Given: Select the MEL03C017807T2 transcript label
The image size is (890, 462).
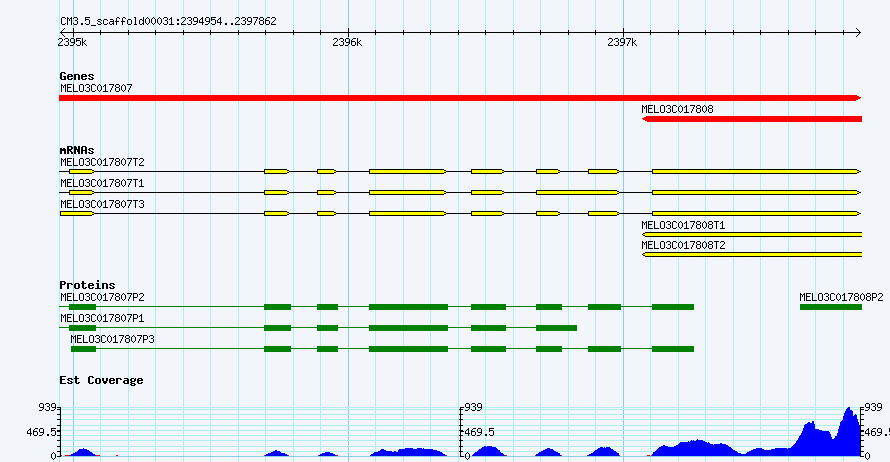Looking at the screenshot, I should 102,162.
